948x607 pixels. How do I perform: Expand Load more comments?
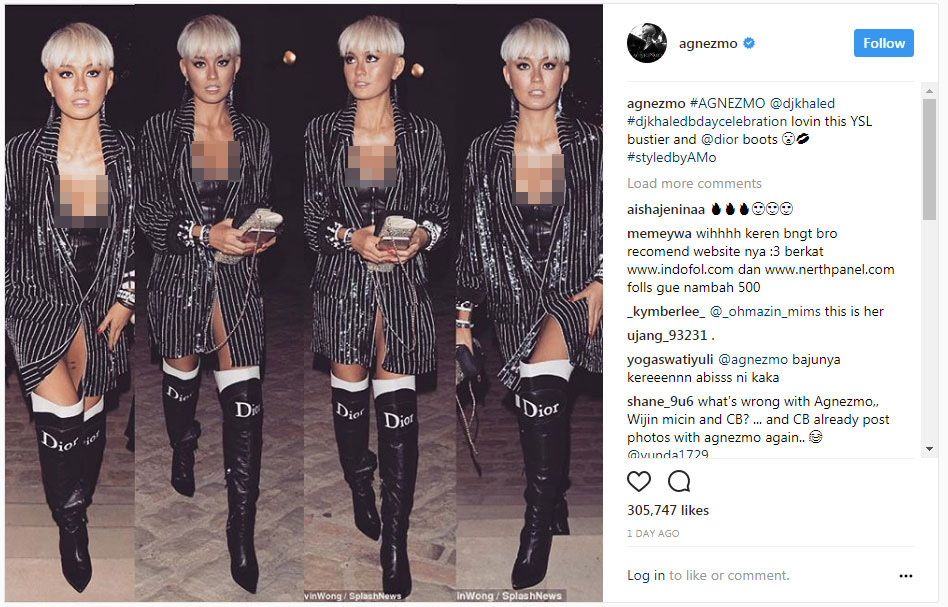(x=694, y=183)
